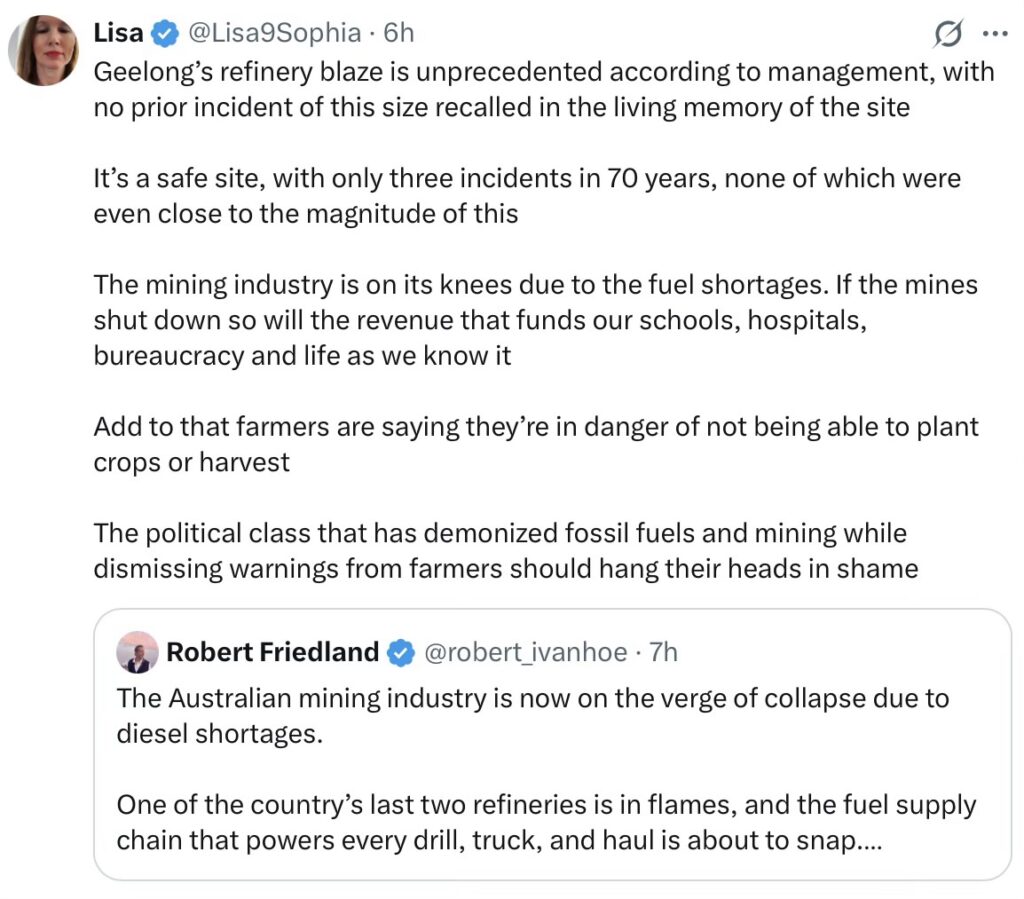Click Lisa's blue verified badge
1024x899 pixels.
pyautogui.click(x=163, y=33)
